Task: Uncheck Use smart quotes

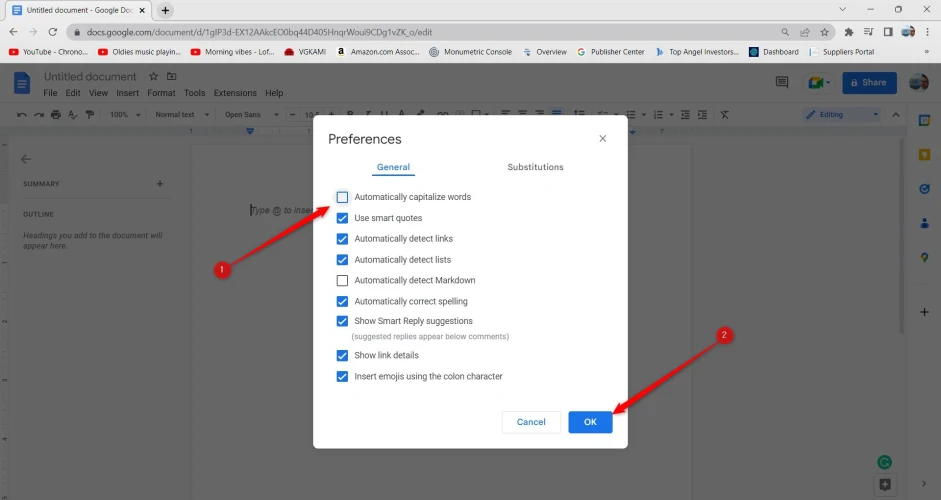Action: tap(343, 218)
